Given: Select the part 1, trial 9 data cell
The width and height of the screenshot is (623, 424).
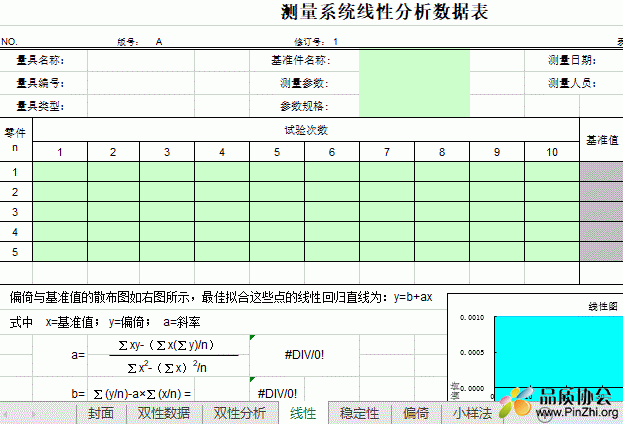Looking at the screenshot, I should pos(497,172).
